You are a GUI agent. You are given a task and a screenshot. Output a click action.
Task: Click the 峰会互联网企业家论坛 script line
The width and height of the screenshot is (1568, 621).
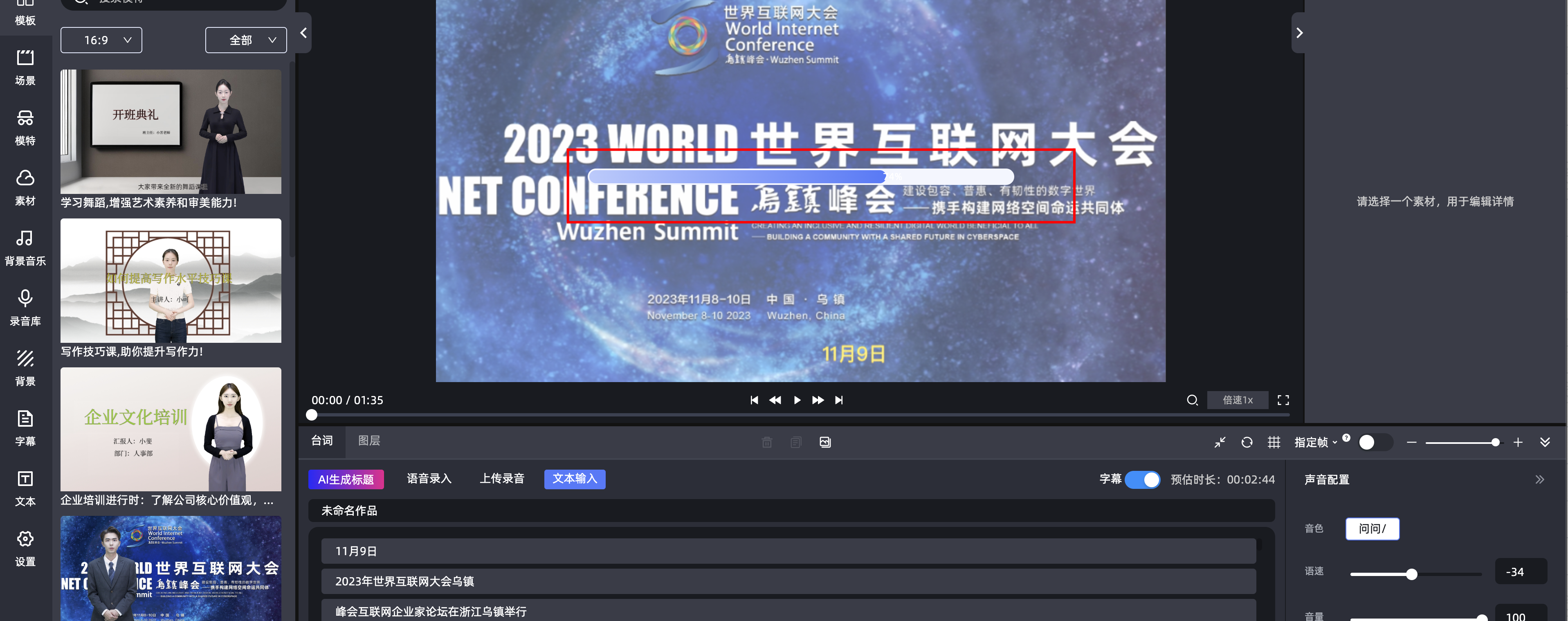click(x=788, y=611)
